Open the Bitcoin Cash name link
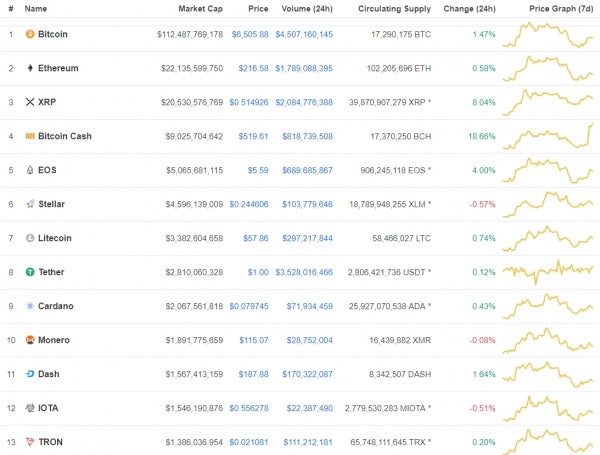 tap(65, 136)
